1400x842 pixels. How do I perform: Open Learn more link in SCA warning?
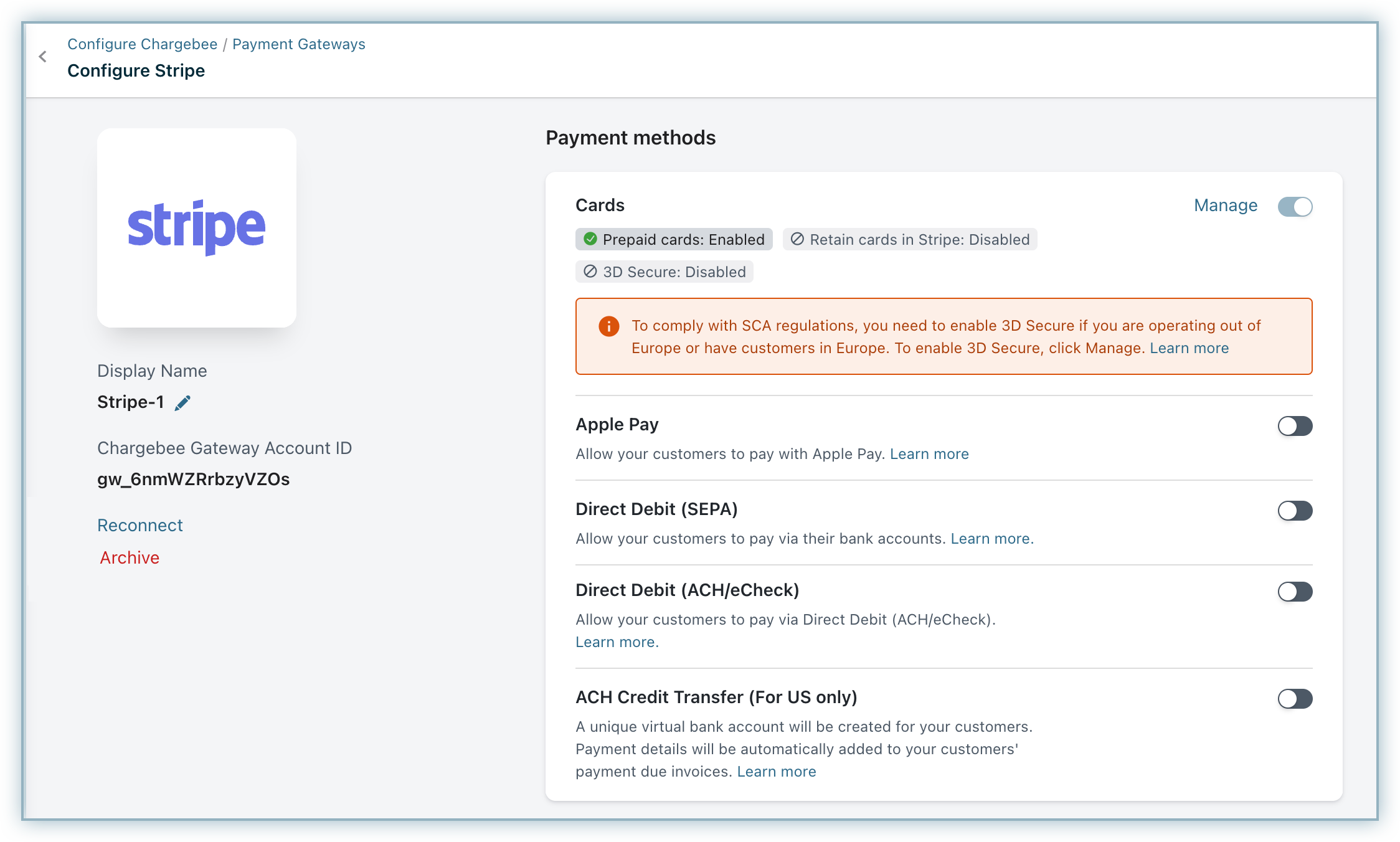1189,348
